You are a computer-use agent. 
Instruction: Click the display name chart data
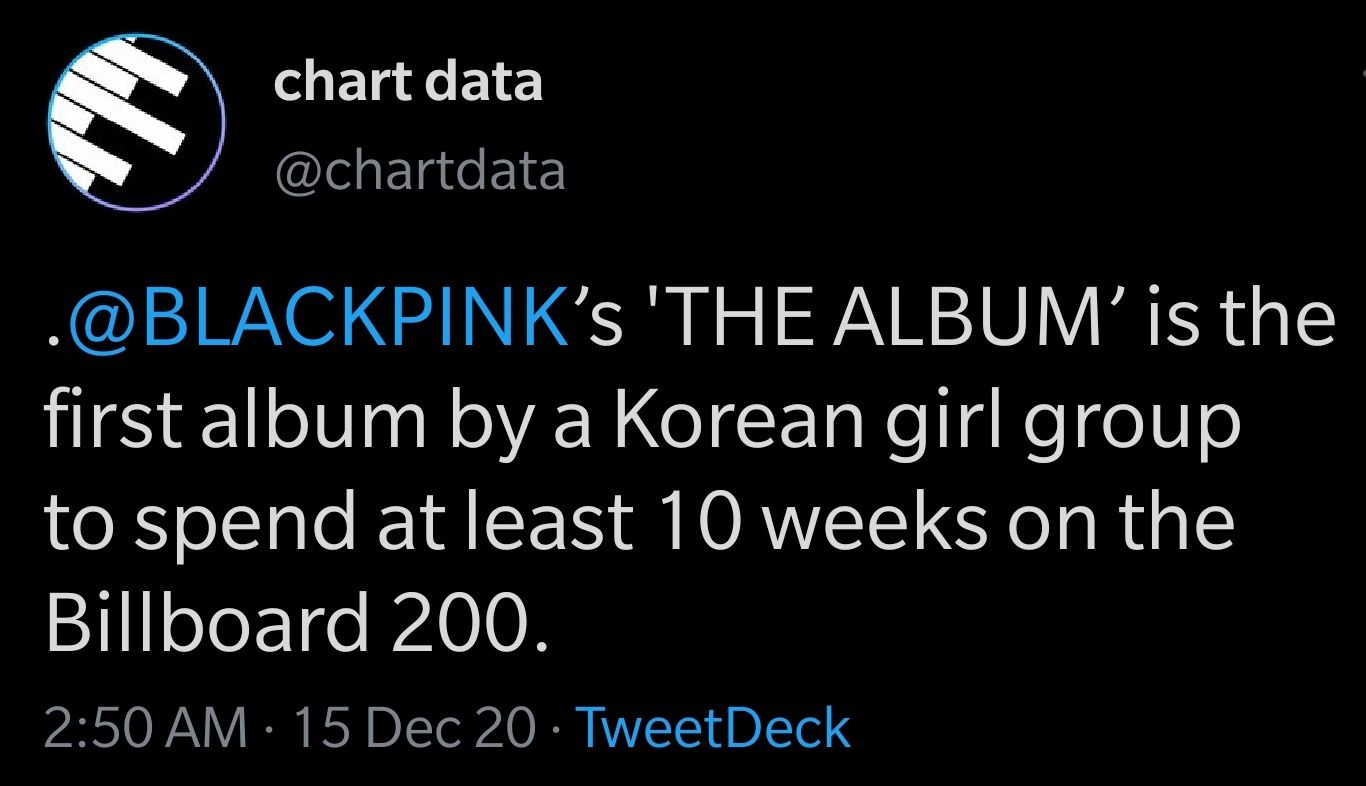(410, 82)
